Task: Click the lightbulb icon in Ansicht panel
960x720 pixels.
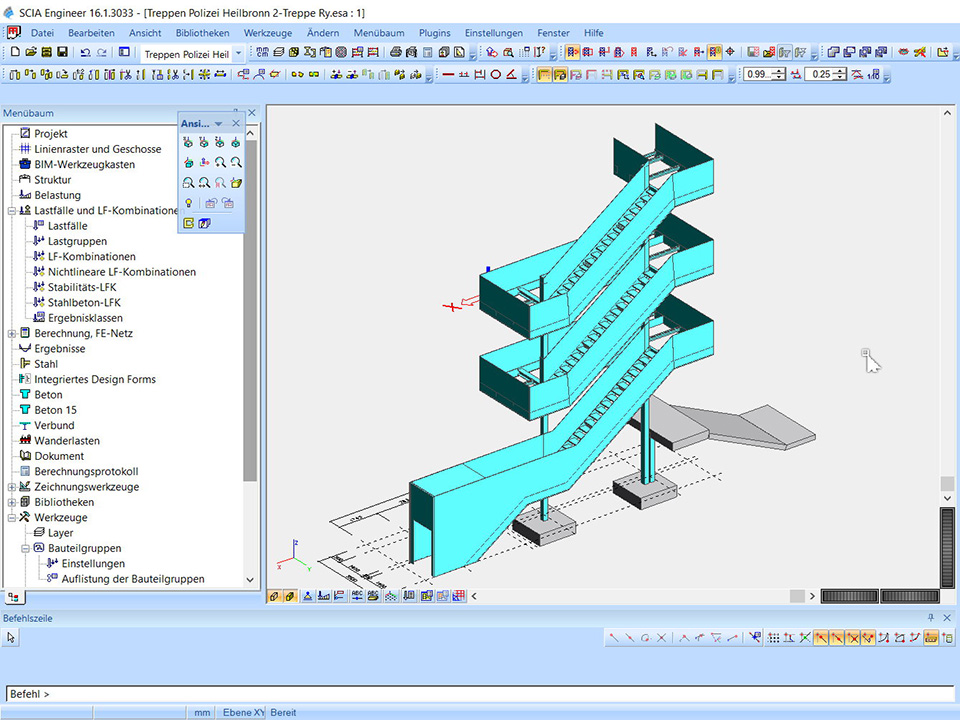Action: 188,203
